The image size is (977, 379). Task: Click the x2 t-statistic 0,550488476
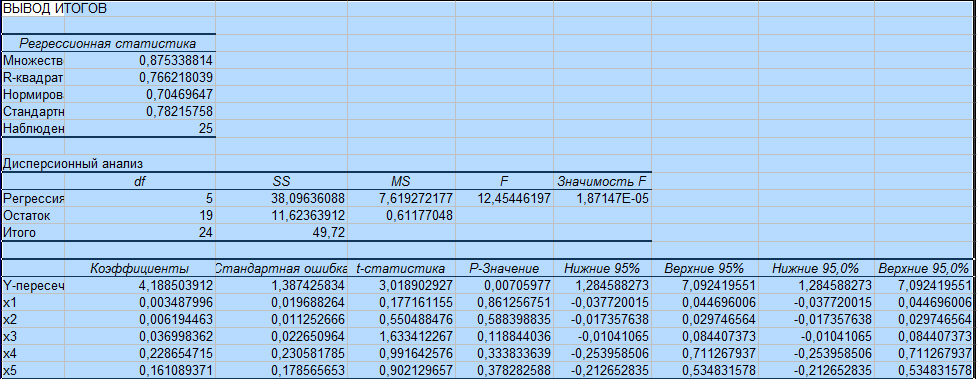pyautogui.click(x=416, y=320)
